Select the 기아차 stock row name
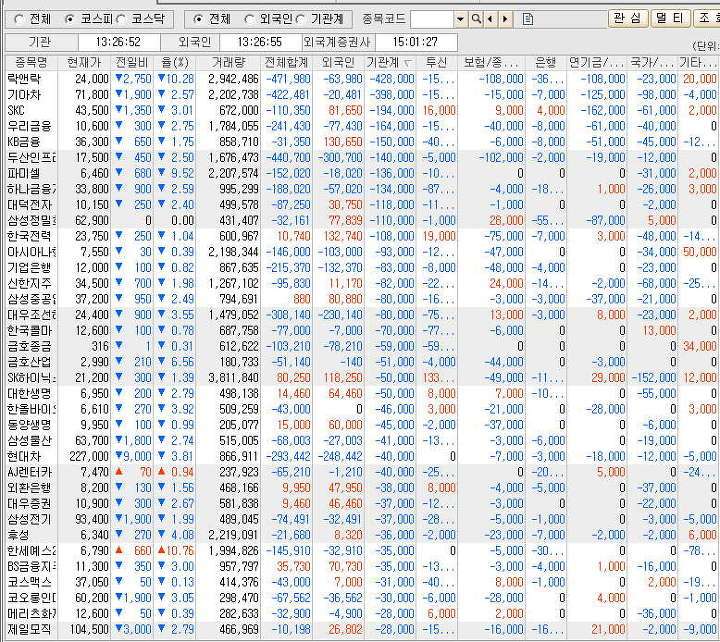 [x=24, y=95]
